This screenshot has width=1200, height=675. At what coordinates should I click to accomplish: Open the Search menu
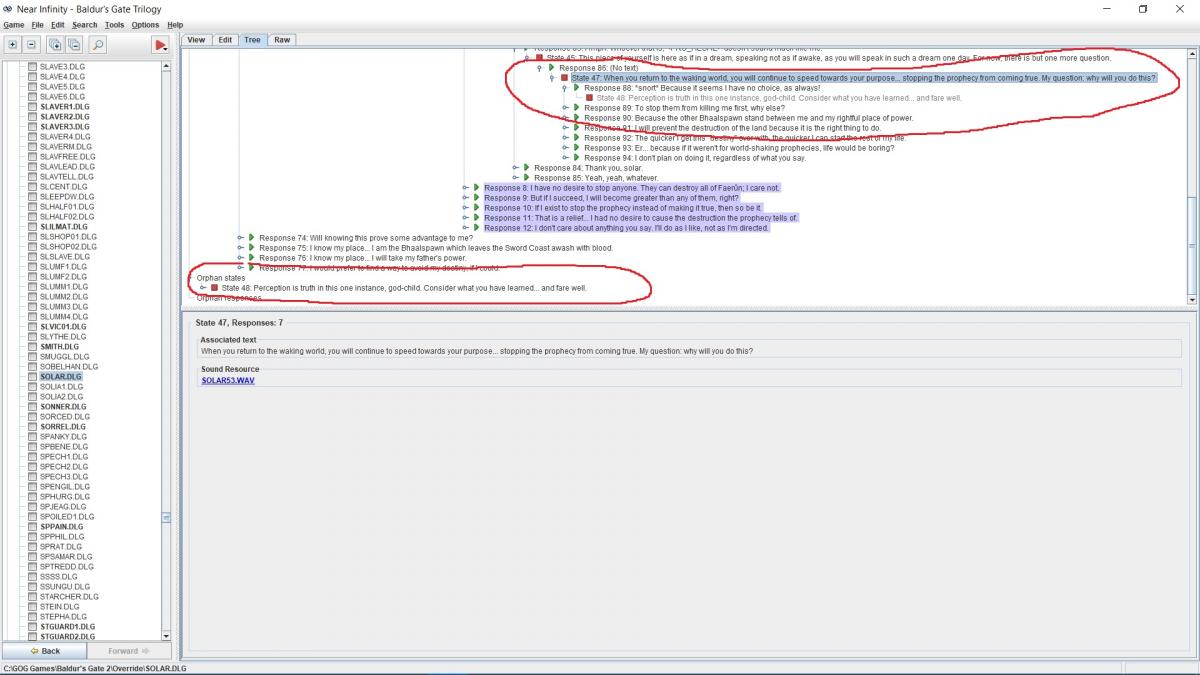pyautogui.click(x=84, y=24)
